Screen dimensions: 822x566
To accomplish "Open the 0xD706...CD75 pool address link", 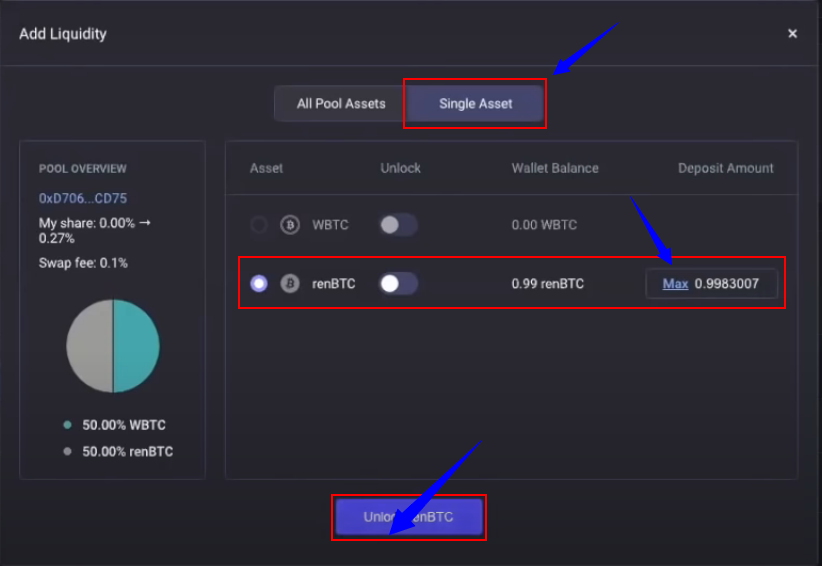I will [x=83, y=198].
